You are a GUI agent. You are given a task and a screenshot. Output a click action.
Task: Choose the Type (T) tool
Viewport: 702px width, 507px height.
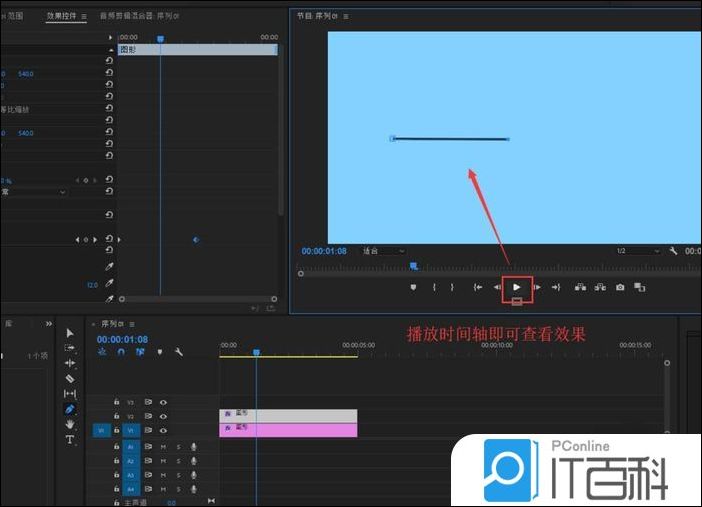tap(70, 440)
